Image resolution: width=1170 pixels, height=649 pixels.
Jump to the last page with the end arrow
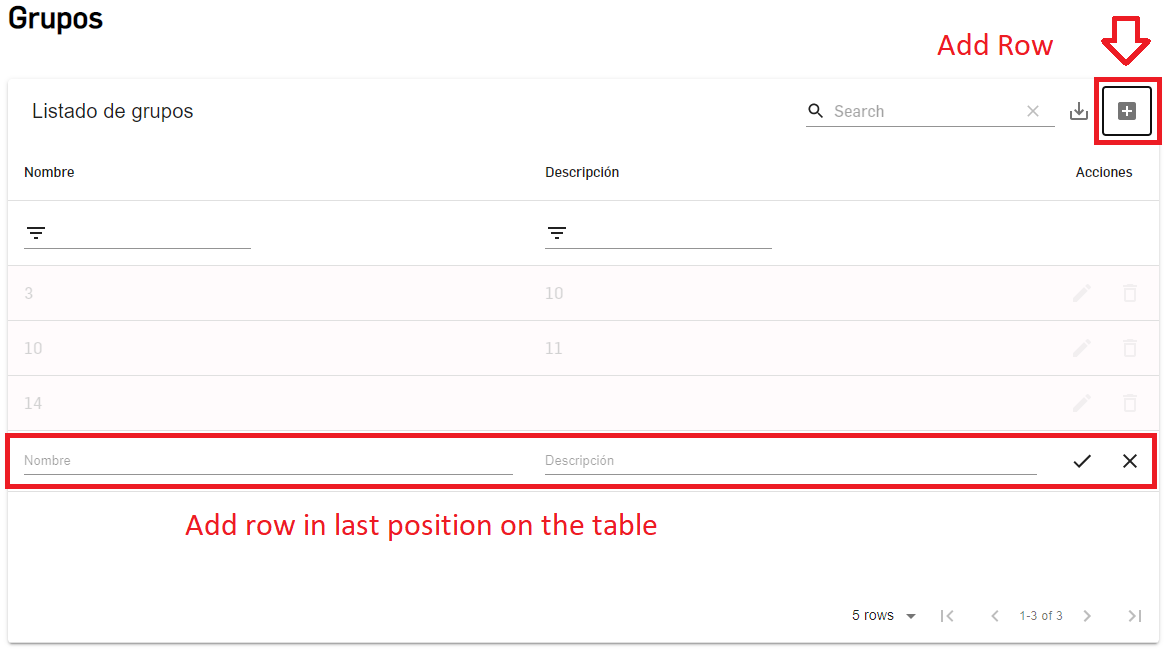click(x=1135, y=615)
